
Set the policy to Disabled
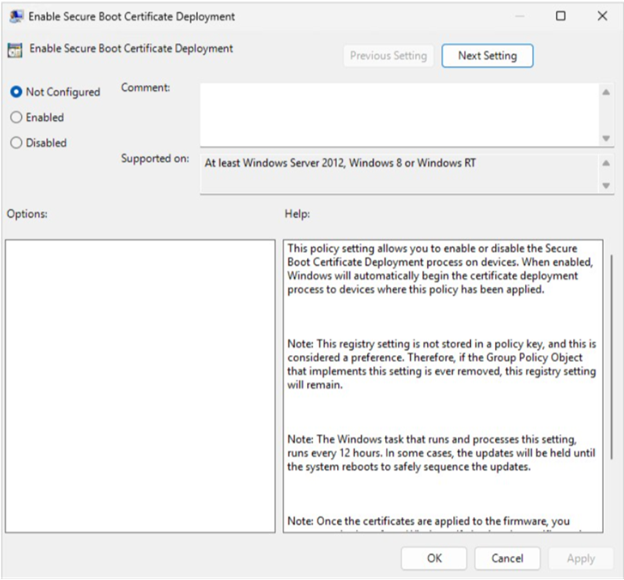pos(16,143)
